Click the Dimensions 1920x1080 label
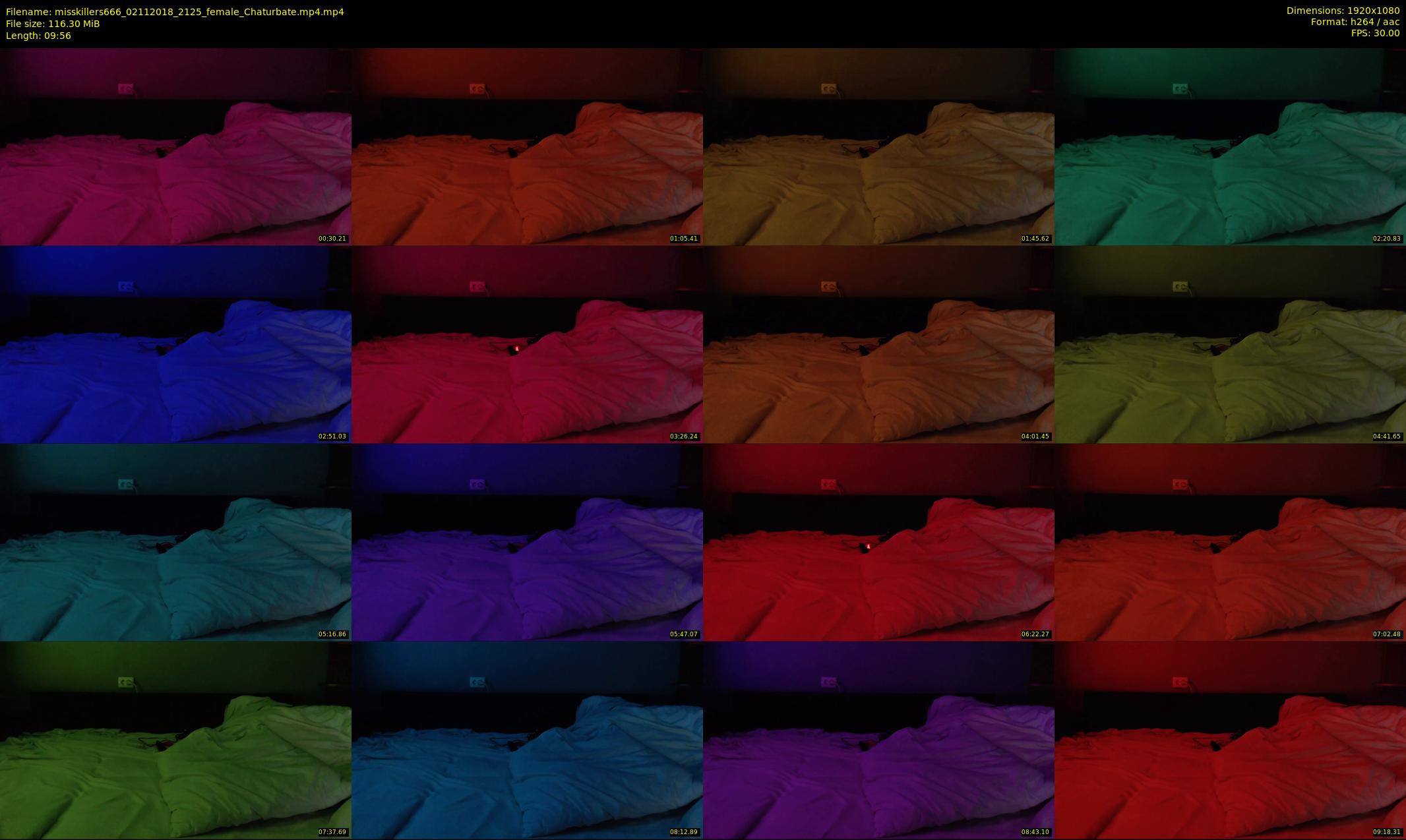Image resolution: width=1406 pixels, height=840 pixels. coord(1343,11)
